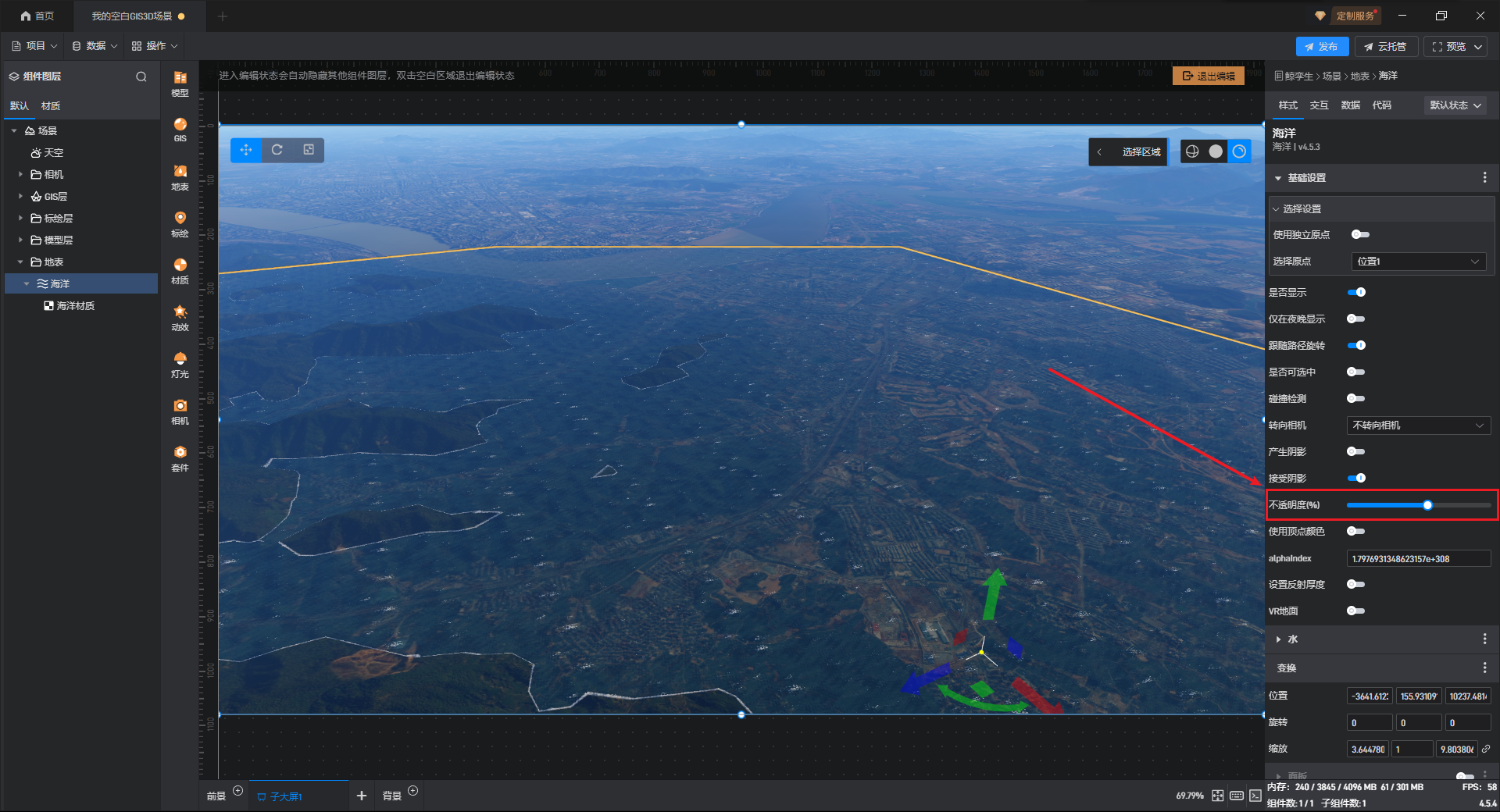Screen dimensions: 1500x812
Task: Open the 转向相机 dropdown
Action: (x=1419, y=426)
